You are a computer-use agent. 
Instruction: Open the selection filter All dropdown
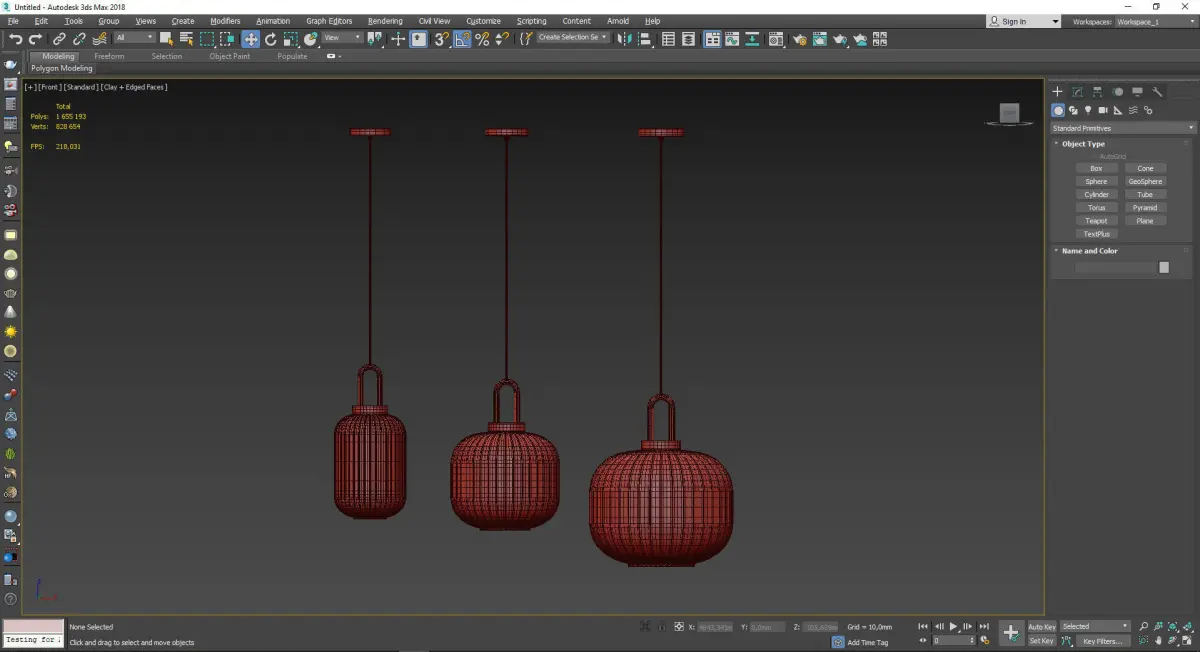134,38
